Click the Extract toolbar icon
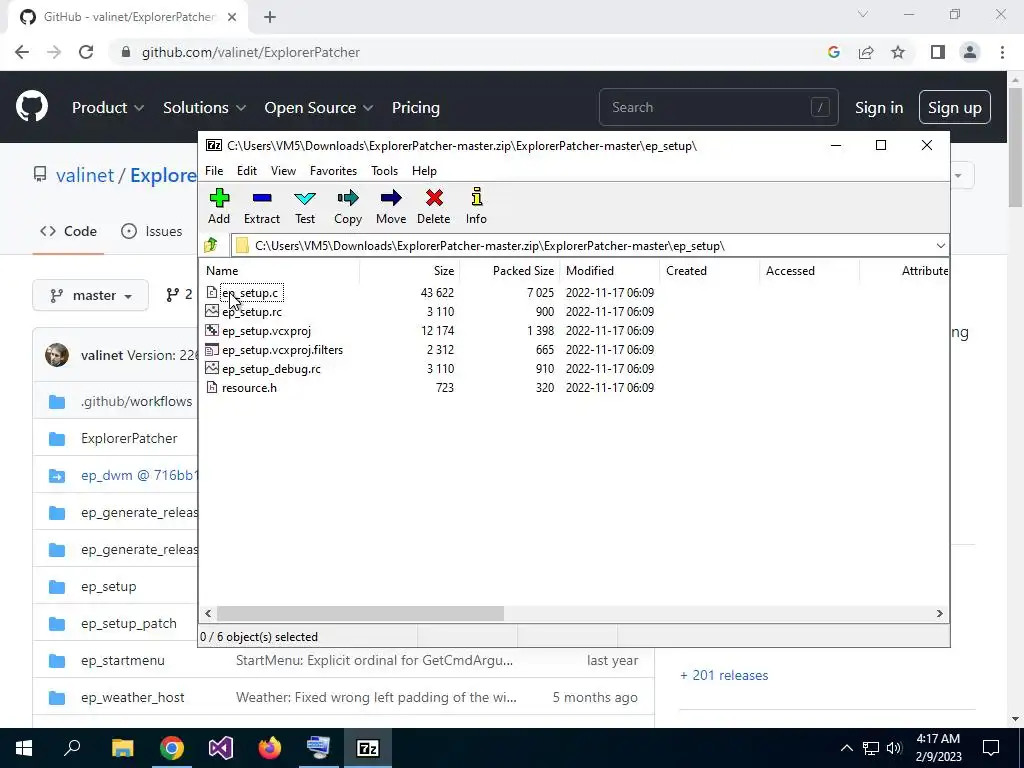The image size is (1024, 768). tap(262, 198)
